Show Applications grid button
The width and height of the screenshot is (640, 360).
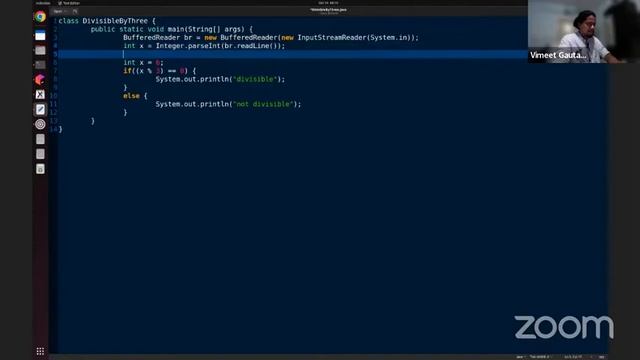(40, 351)
